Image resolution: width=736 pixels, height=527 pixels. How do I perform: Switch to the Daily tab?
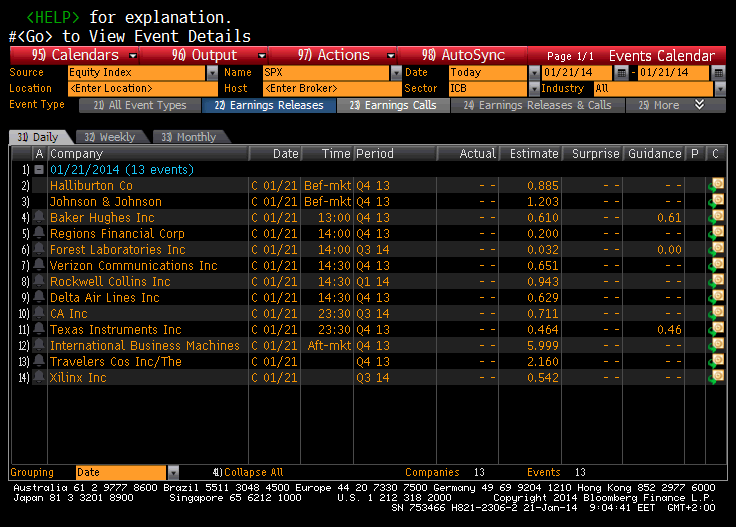pos(38,137)
